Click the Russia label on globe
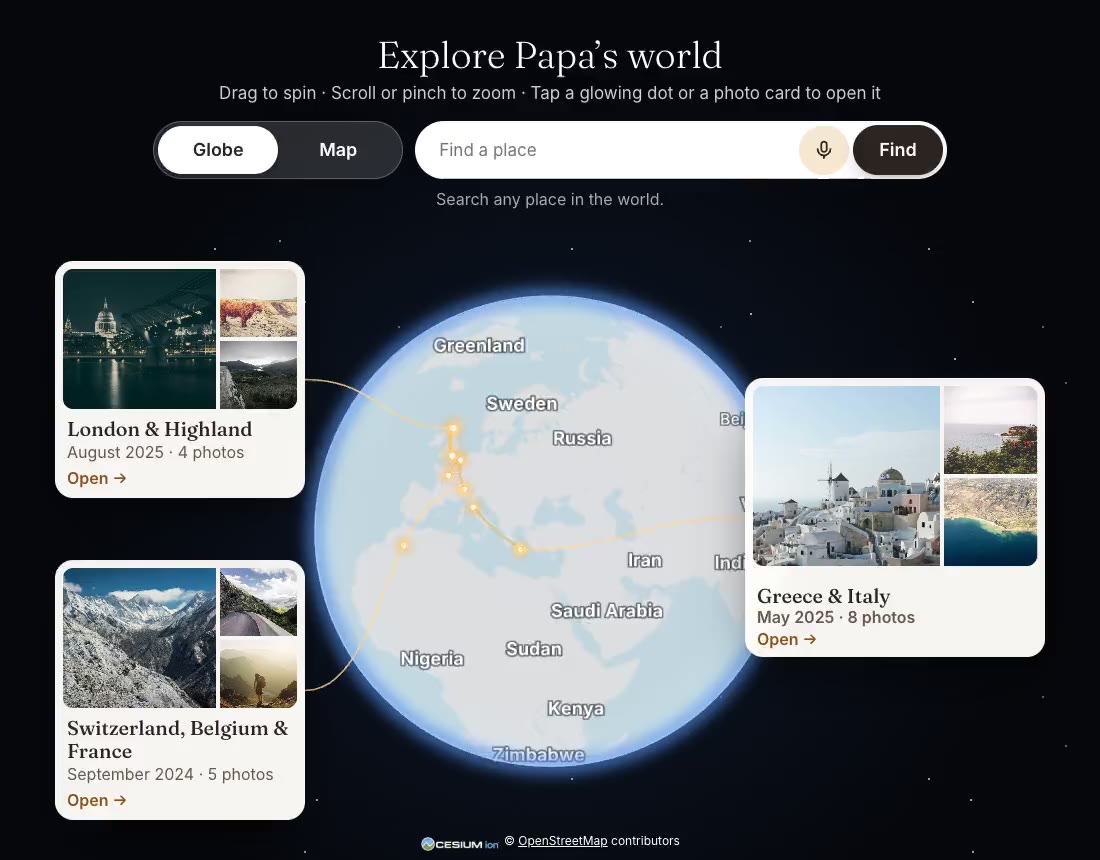Screen dimensions: 1100x860 582,438
